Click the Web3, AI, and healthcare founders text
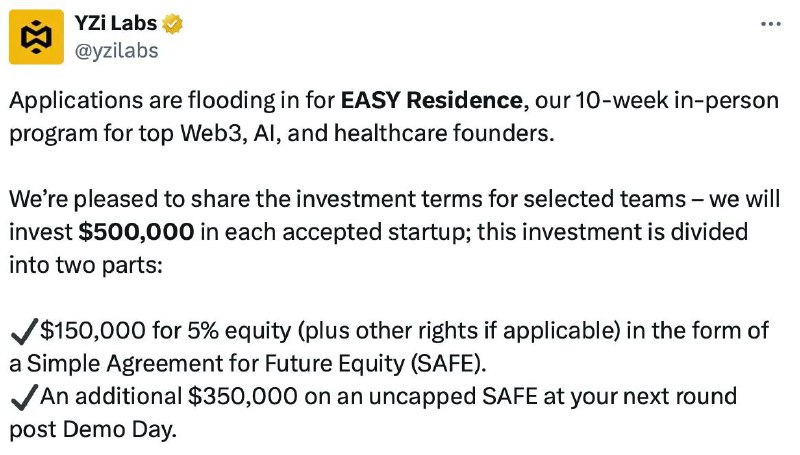The width and height of the screenshot is (800, 455). [367, 134]
